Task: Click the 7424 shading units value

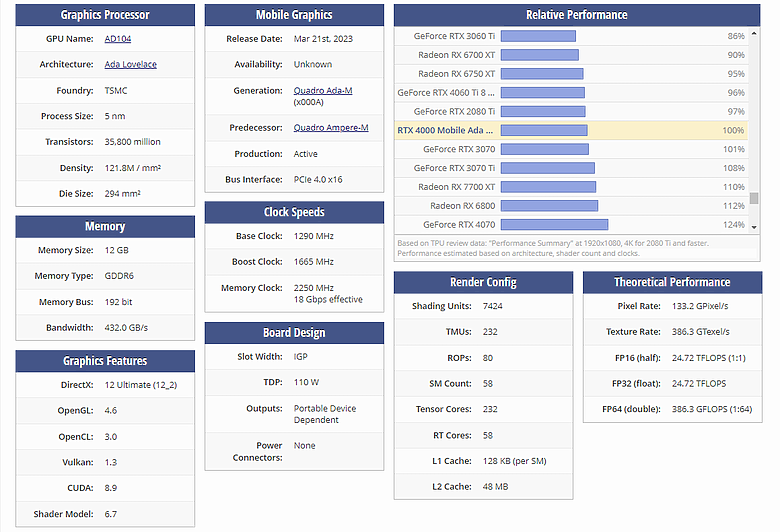Action: point(492,306)
